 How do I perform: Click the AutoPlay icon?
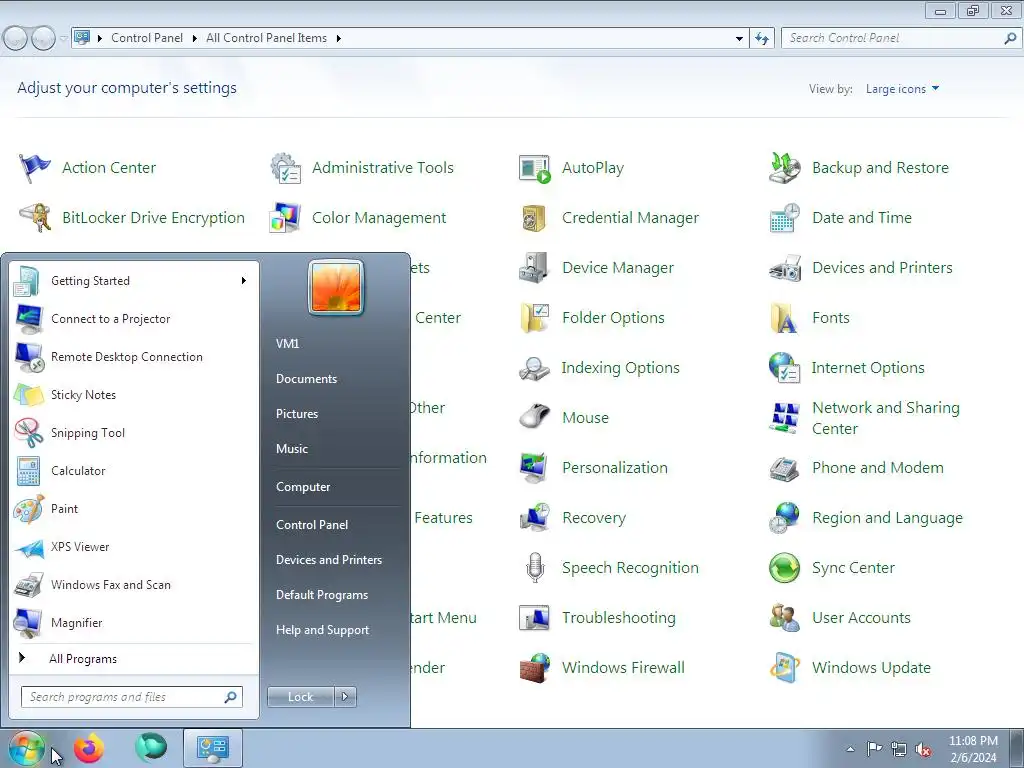[535, 168]
